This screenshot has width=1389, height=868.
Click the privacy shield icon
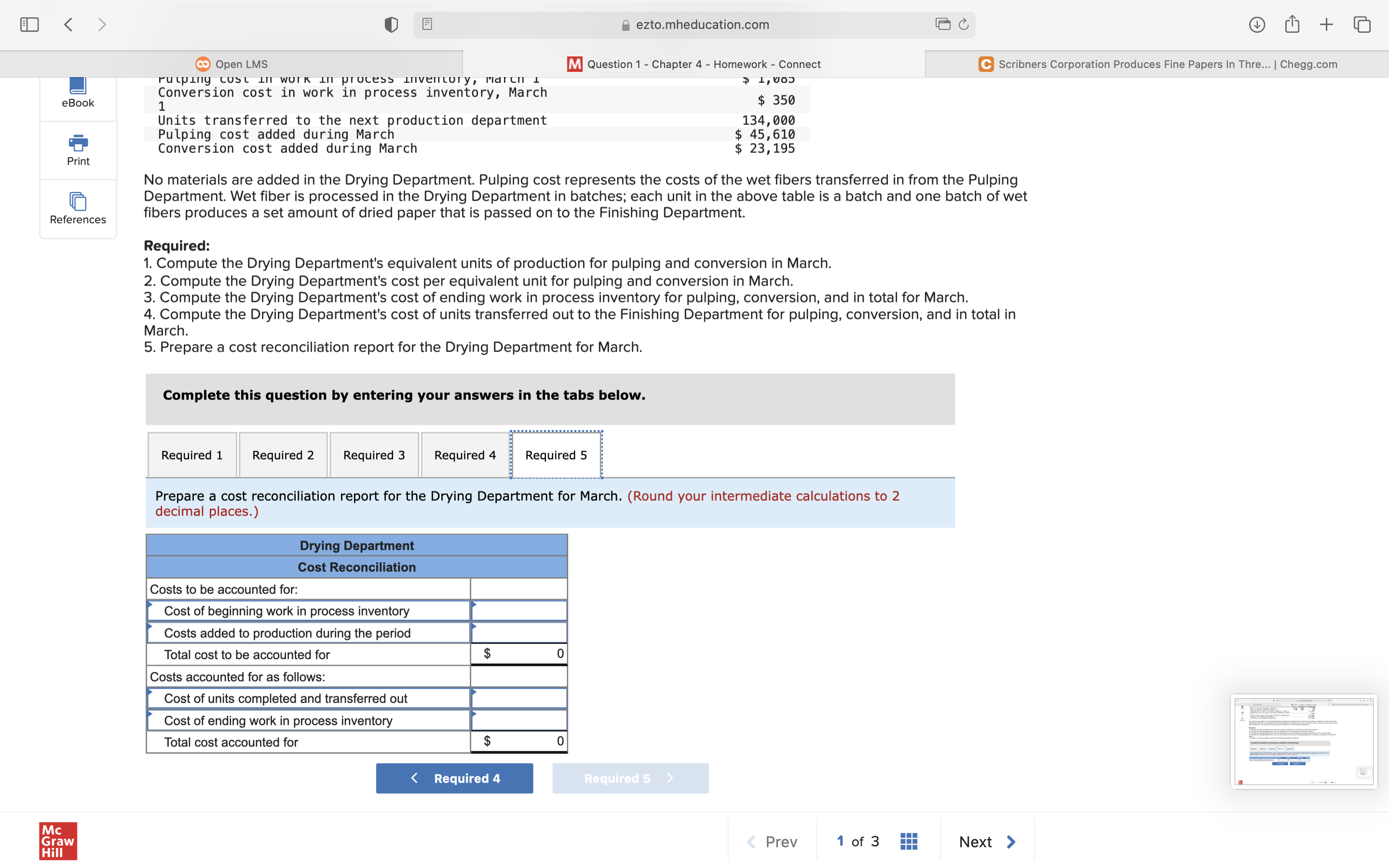(x=391, y=25)
